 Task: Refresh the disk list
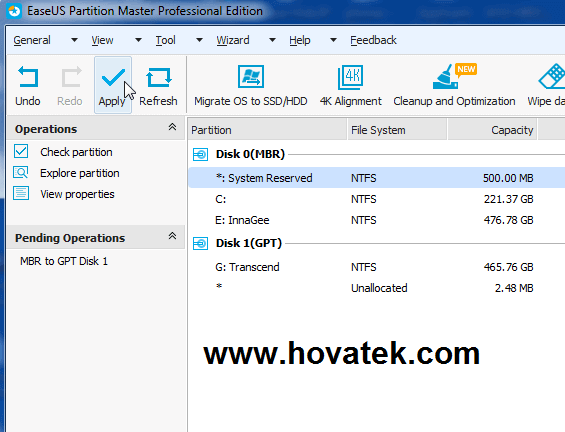point(158,85)
